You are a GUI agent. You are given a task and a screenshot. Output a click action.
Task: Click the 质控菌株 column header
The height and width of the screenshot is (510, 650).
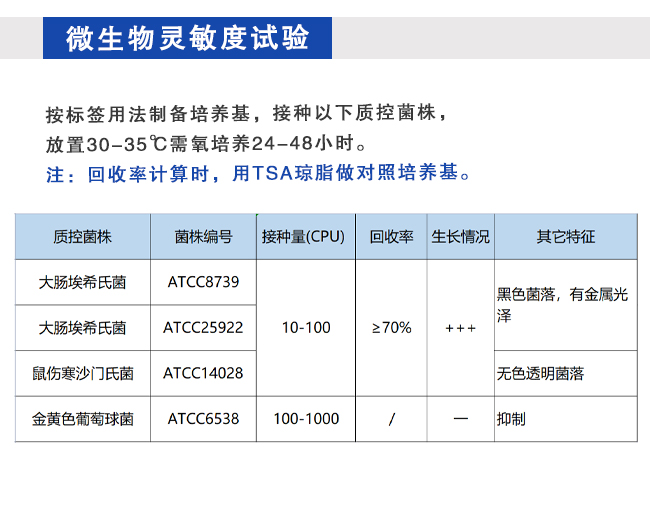[82, 237]
